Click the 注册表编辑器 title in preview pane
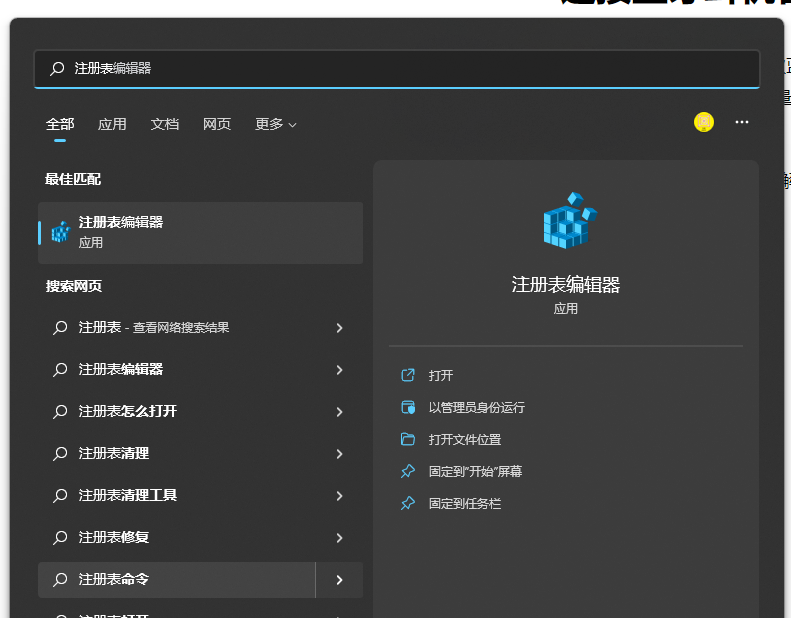 pos(566,285)
